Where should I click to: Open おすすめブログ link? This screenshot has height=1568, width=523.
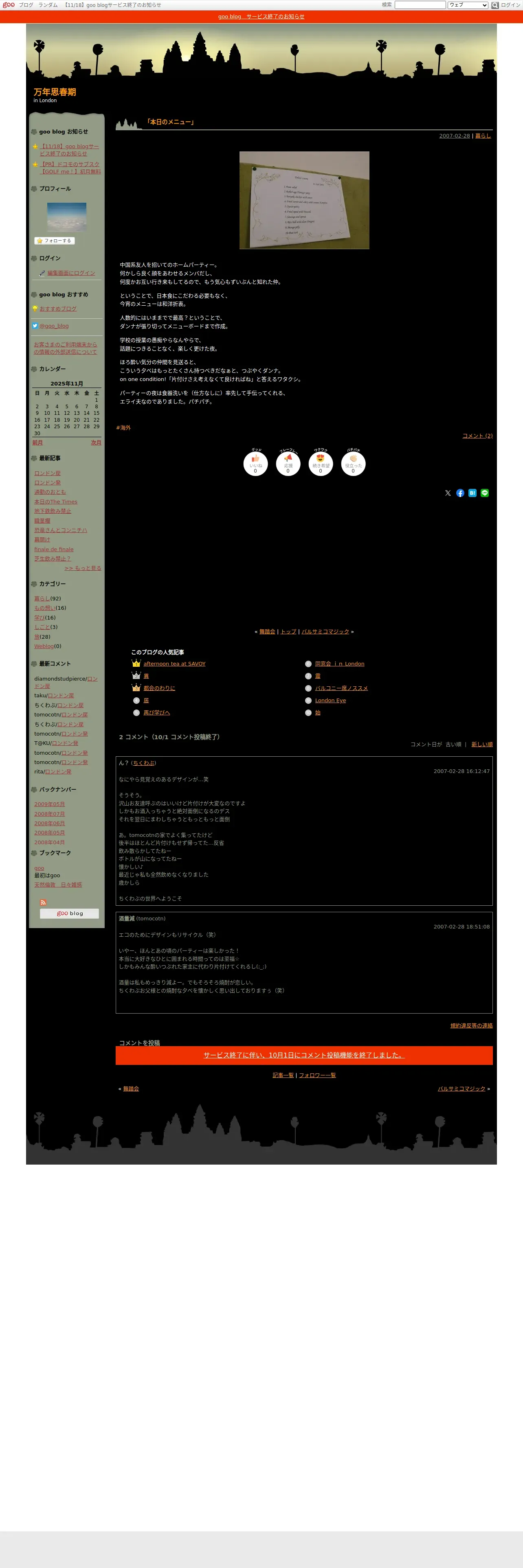tap(58, 309)
